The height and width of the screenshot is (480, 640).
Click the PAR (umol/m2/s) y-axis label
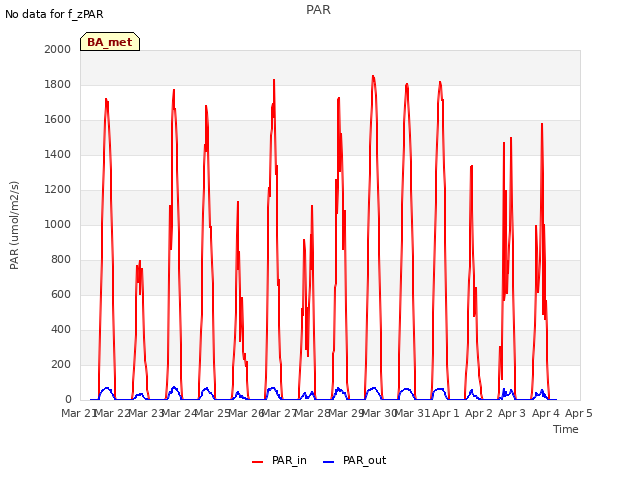[x=14, y=225]
